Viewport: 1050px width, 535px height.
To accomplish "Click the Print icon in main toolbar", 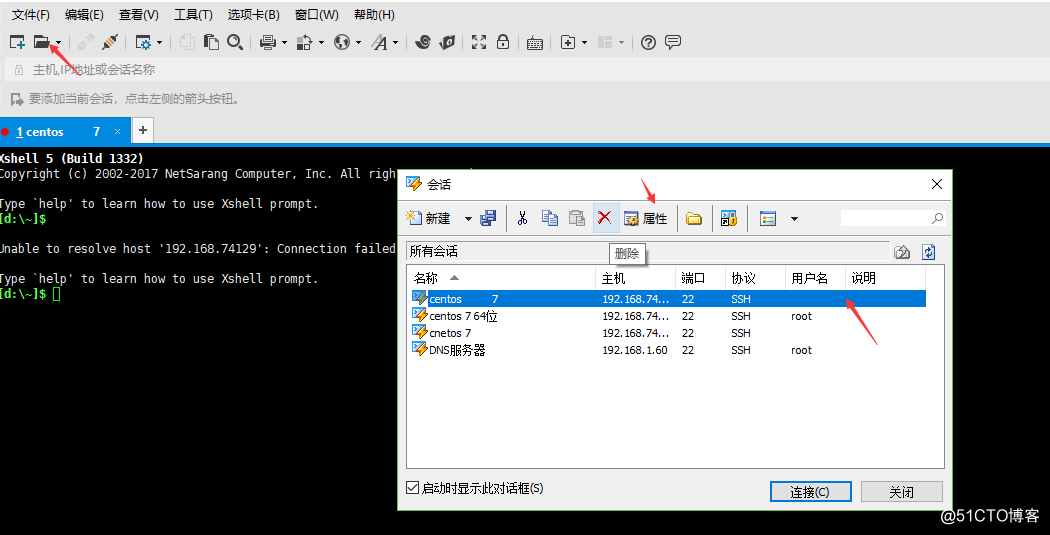I will click(268, 42).
